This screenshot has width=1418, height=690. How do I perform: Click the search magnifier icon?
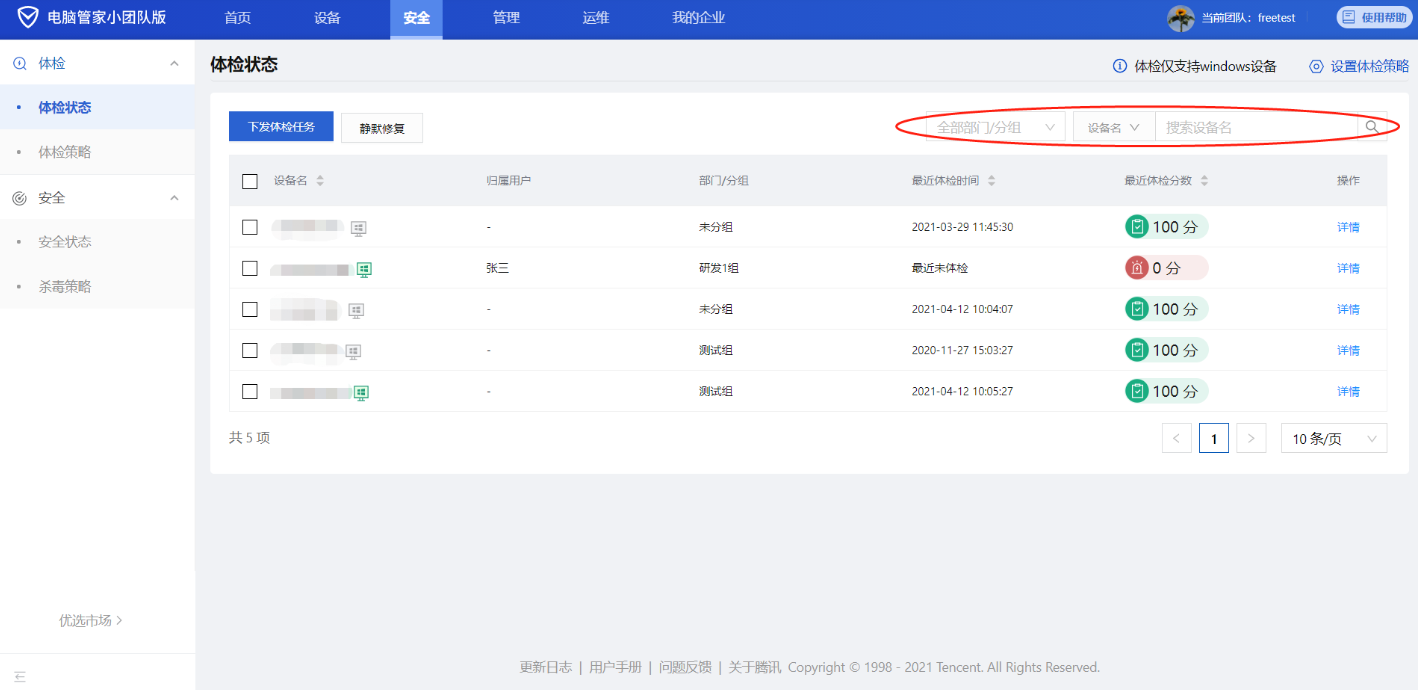(x=1372, y=127)
